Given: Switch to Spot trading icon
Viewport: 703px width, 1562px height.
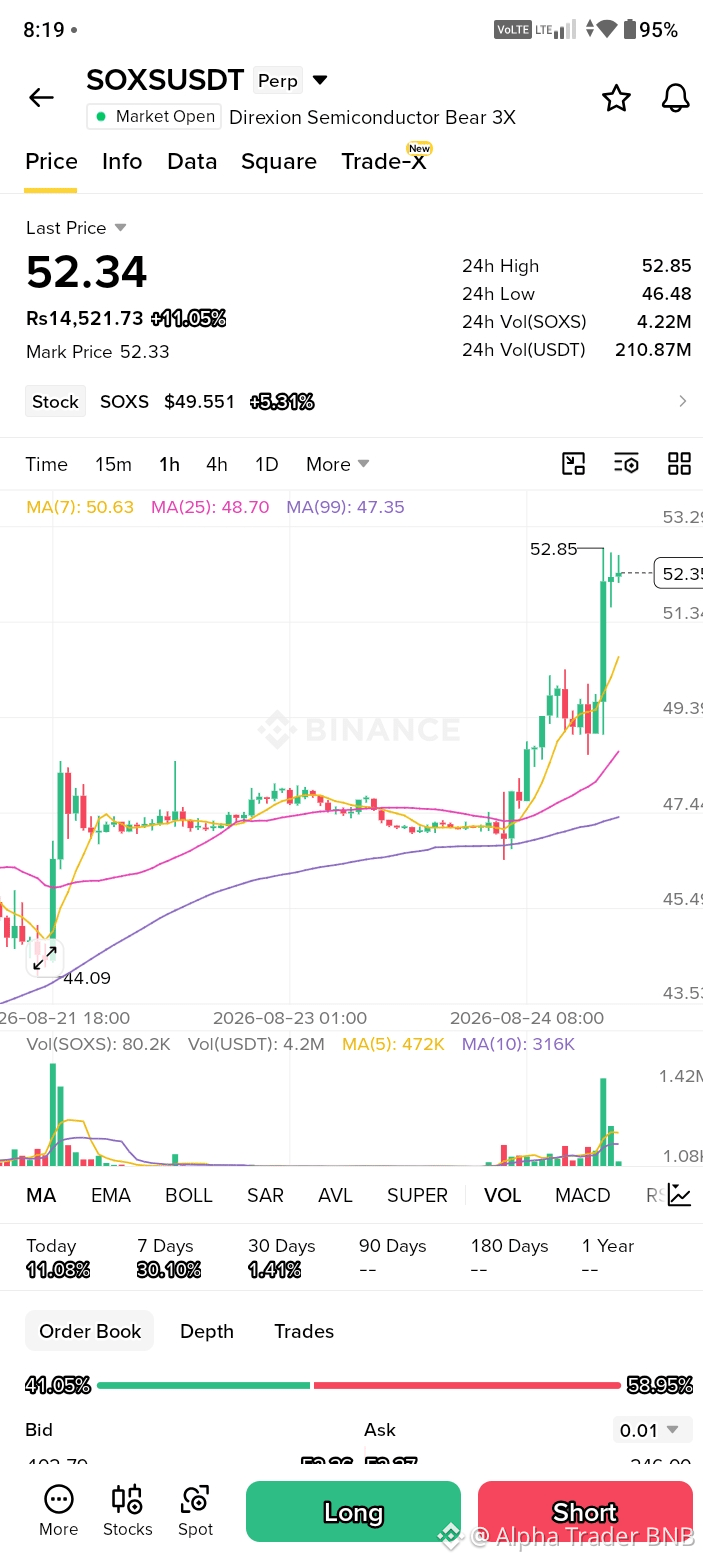Looking at the screenshot, I should 195,1511.
